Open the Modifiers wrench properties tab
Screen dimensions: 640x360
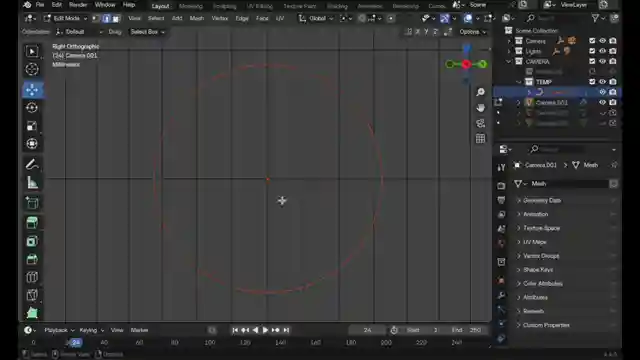coord(501,295)
